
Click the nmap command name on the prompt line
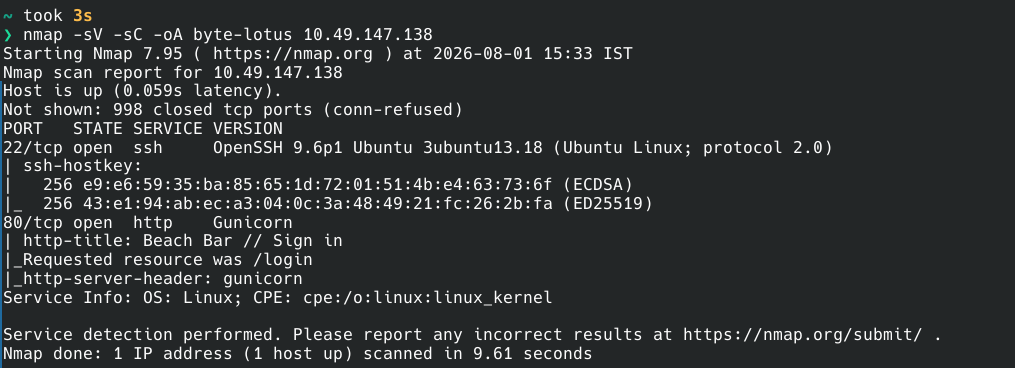(x=43, y=34)
